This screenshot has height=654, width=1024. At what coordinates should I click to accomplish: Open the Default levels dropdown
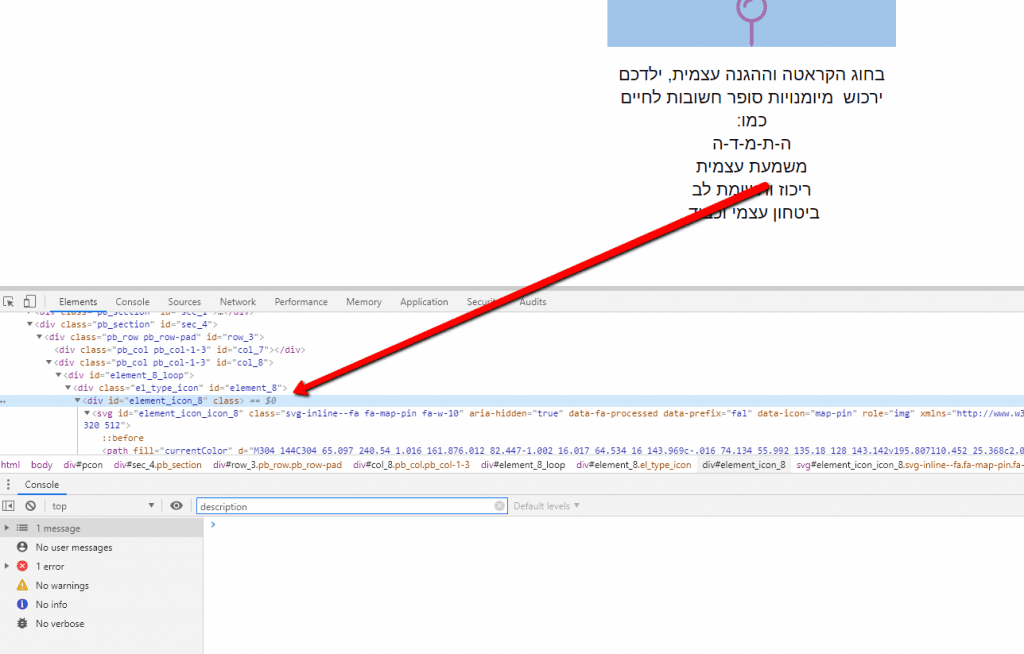point(546,506)
